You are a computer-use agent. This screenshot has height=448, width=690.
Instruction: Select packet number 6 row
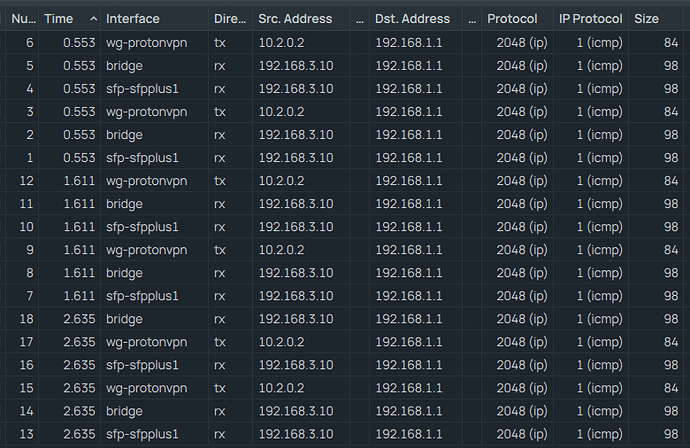[x=345, y=43]
